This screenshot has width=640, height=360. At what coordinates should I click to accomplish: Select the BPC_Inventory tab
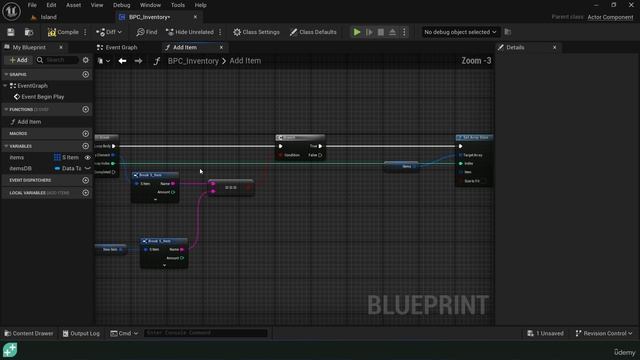(149, 17)
